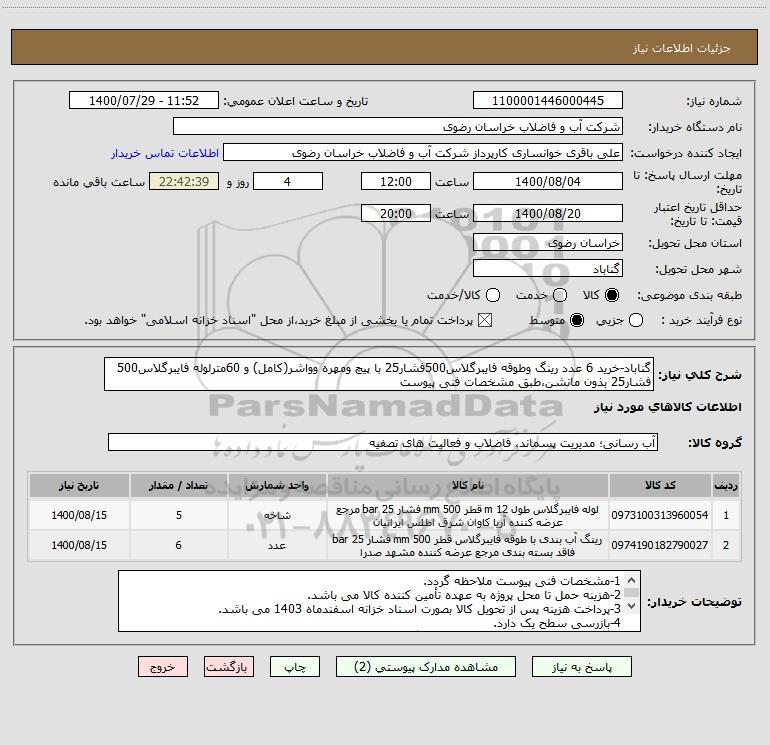Click the شاخه unit cell
Viewport: 770px width, 745px height.
(x=277, y=515)
